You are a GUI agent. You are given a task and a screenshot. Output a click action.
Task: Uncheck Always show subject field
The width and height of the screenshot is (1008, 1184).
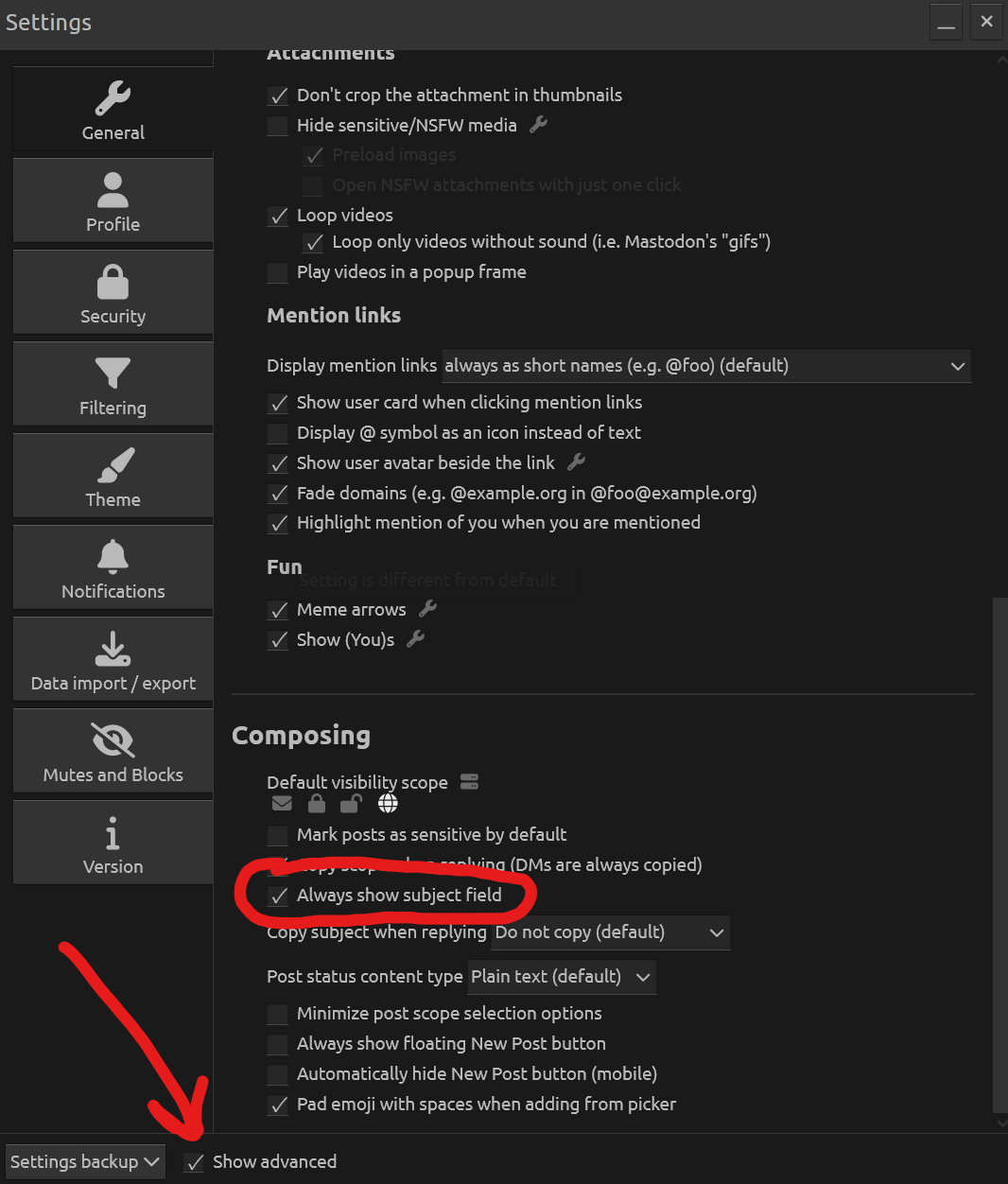click(x=278, y=897)
